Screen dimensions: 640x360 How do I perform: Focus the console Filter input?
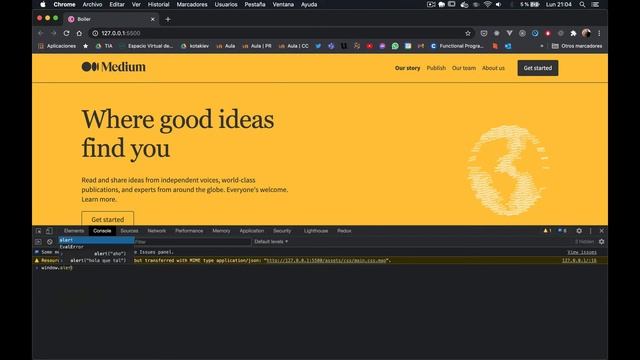click(x=193, y=242)
